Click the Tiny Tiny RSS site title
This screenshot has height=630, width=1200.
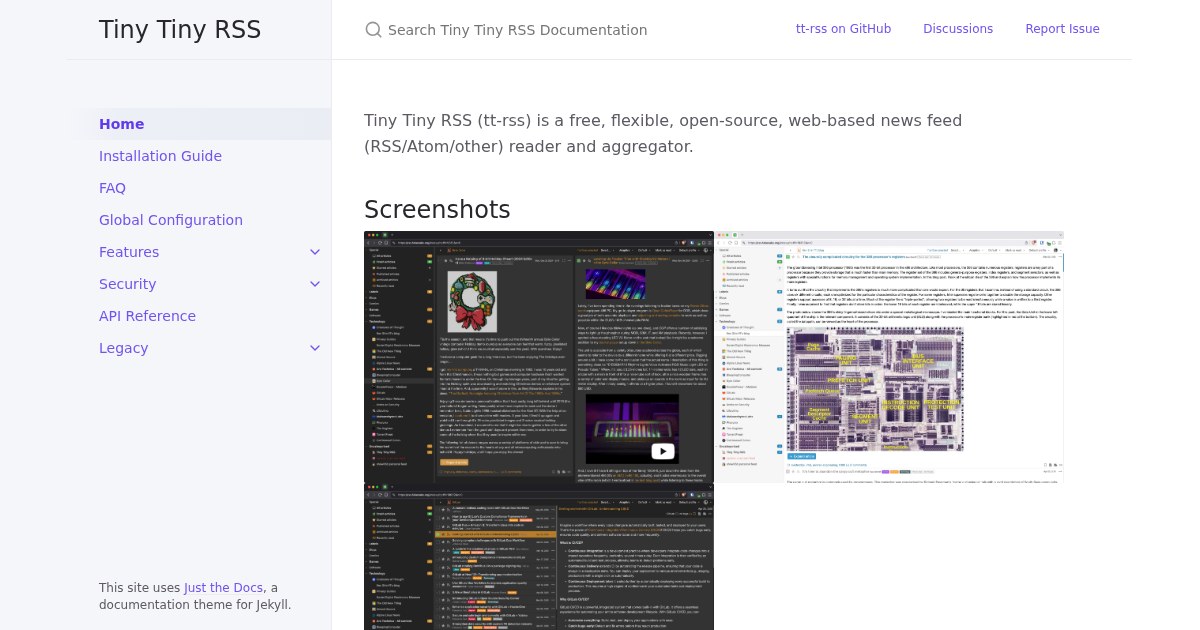pyautogui.click(x=180, y=30)
